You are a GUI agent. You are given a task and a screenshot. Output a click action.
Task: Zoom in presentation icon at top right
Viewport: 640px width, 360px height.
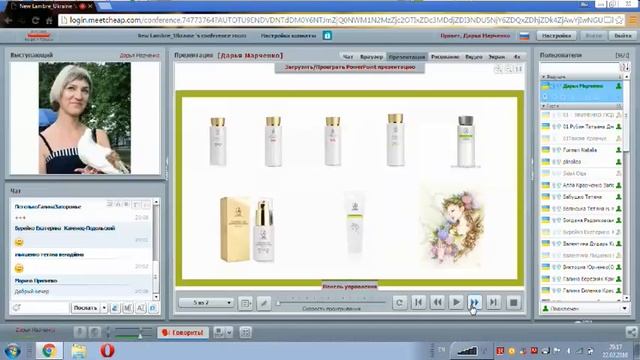(498, 69)
